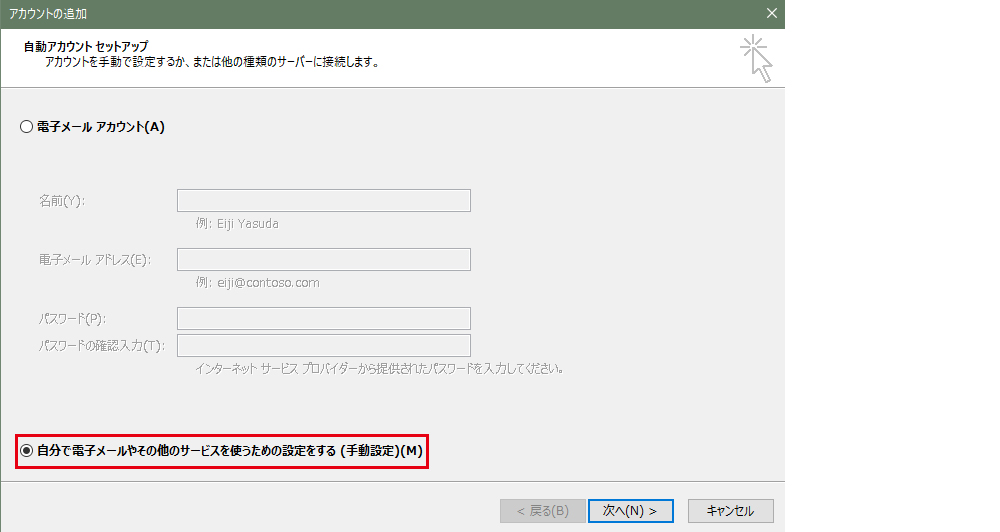Click the 電子メール アドレス(E) input field
The width and height of the screenshot is (1000, 532).
(324, 260)
